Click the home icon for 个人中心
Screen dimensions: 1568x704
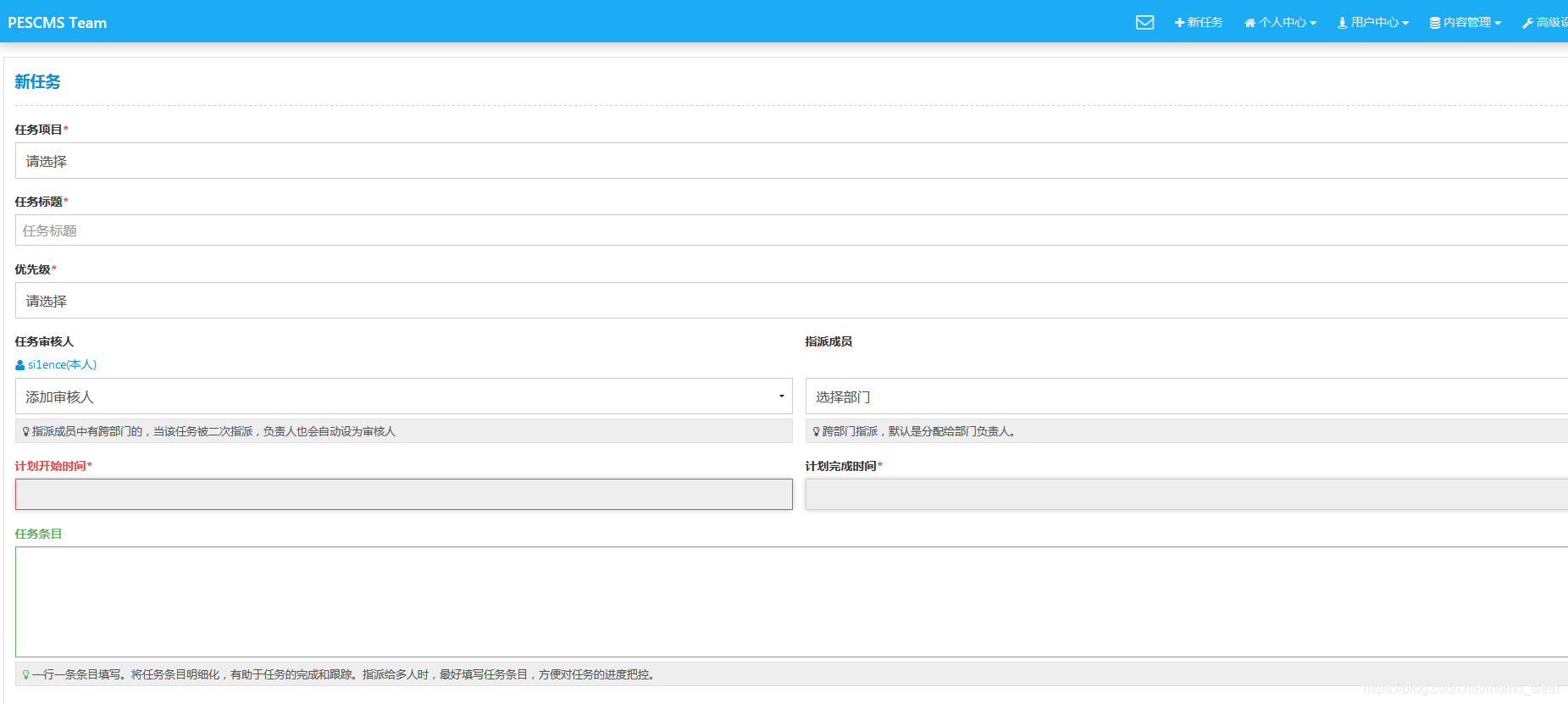(x=1249, y=23)
